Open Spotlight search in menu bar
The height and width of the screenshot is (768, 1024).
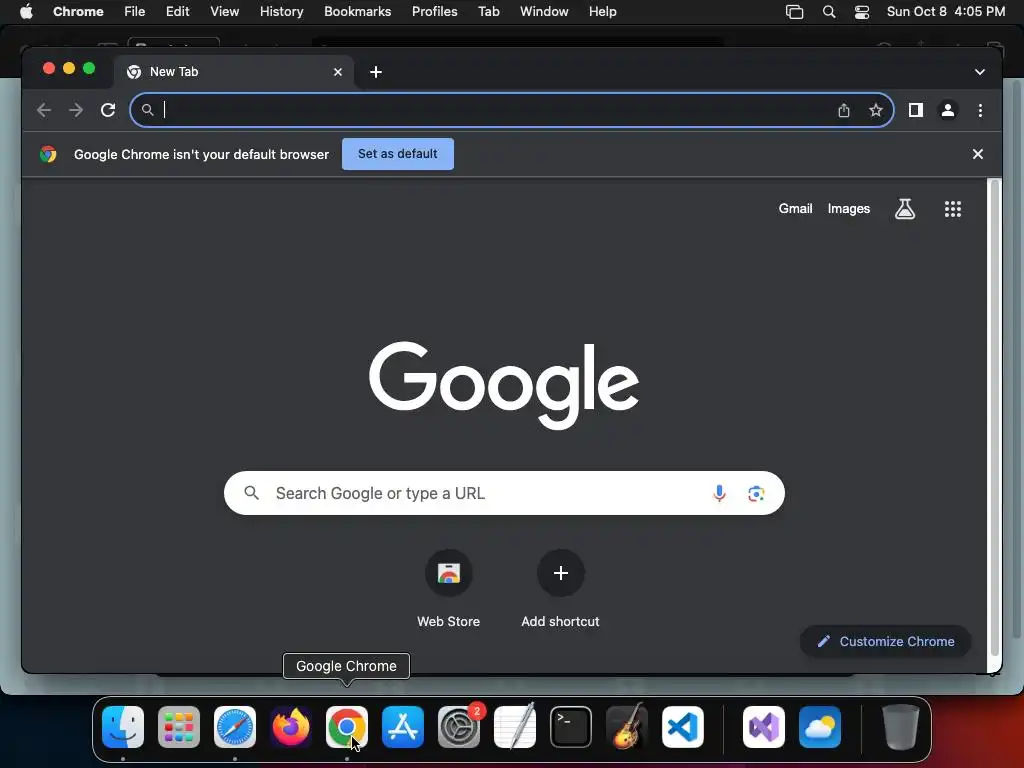click(829, 12)
